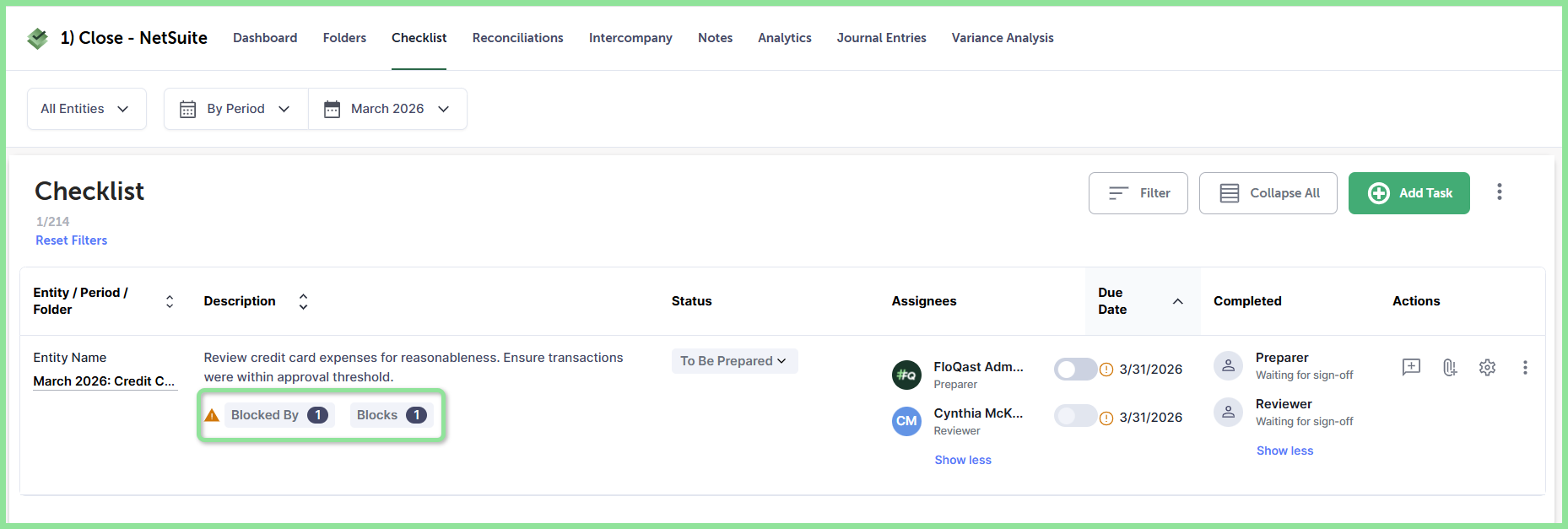Click the FloQast logo icon

[x=38, y=38]
